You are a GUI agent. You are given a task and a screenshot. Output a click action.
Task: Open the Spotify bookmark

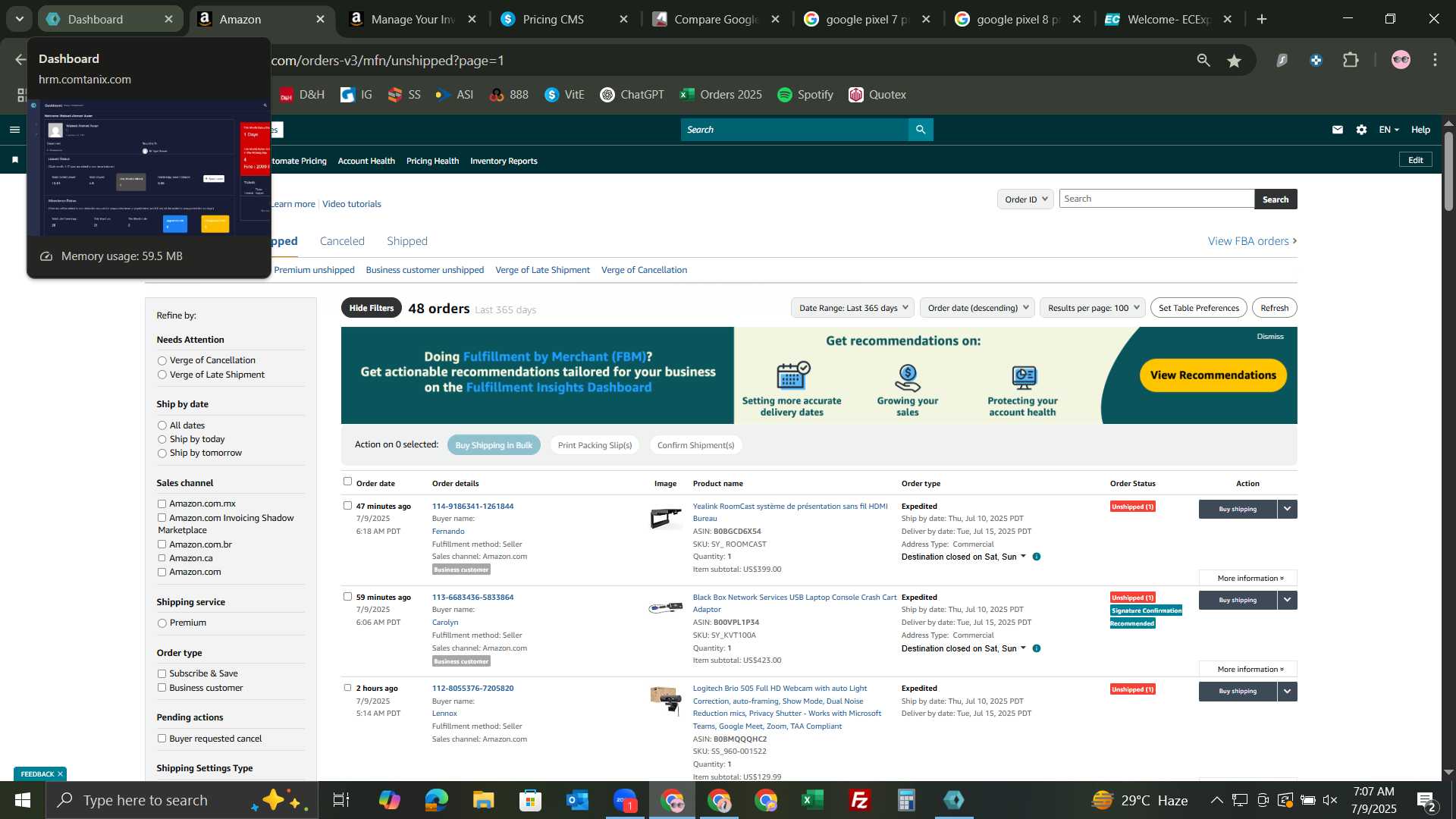coord(805,95)
